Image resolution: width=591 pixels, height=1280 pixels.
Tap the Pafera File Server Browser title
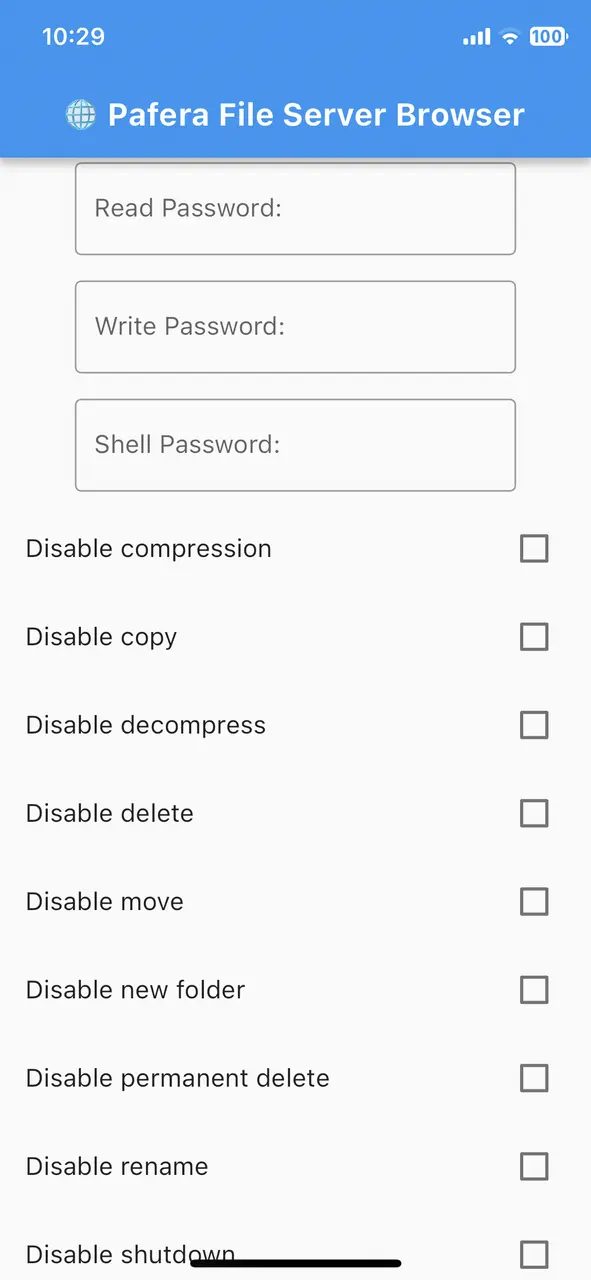[x=316, y=115]
